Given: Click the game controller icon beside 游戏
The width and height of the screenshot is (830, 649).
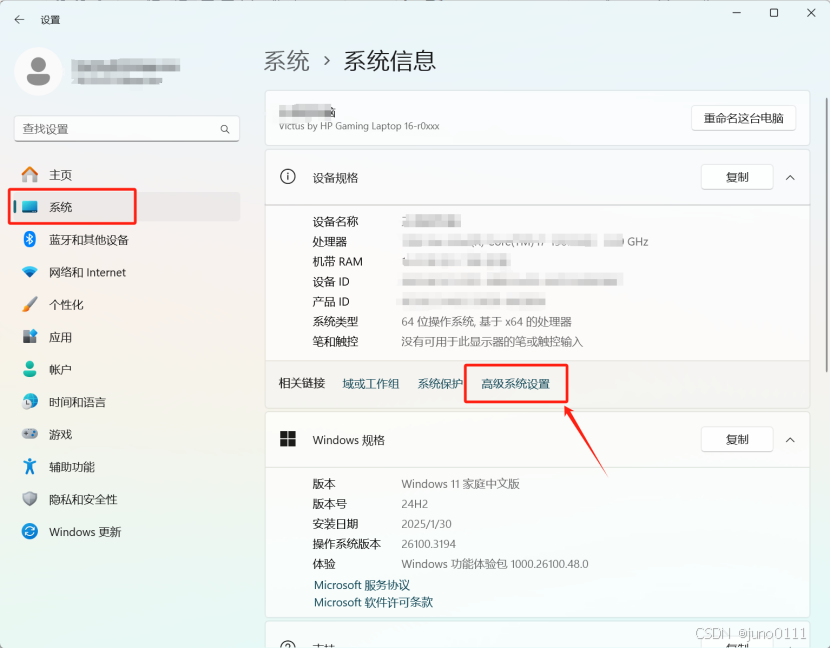Looking at the screenshot, I should click(x=30, y=434).
